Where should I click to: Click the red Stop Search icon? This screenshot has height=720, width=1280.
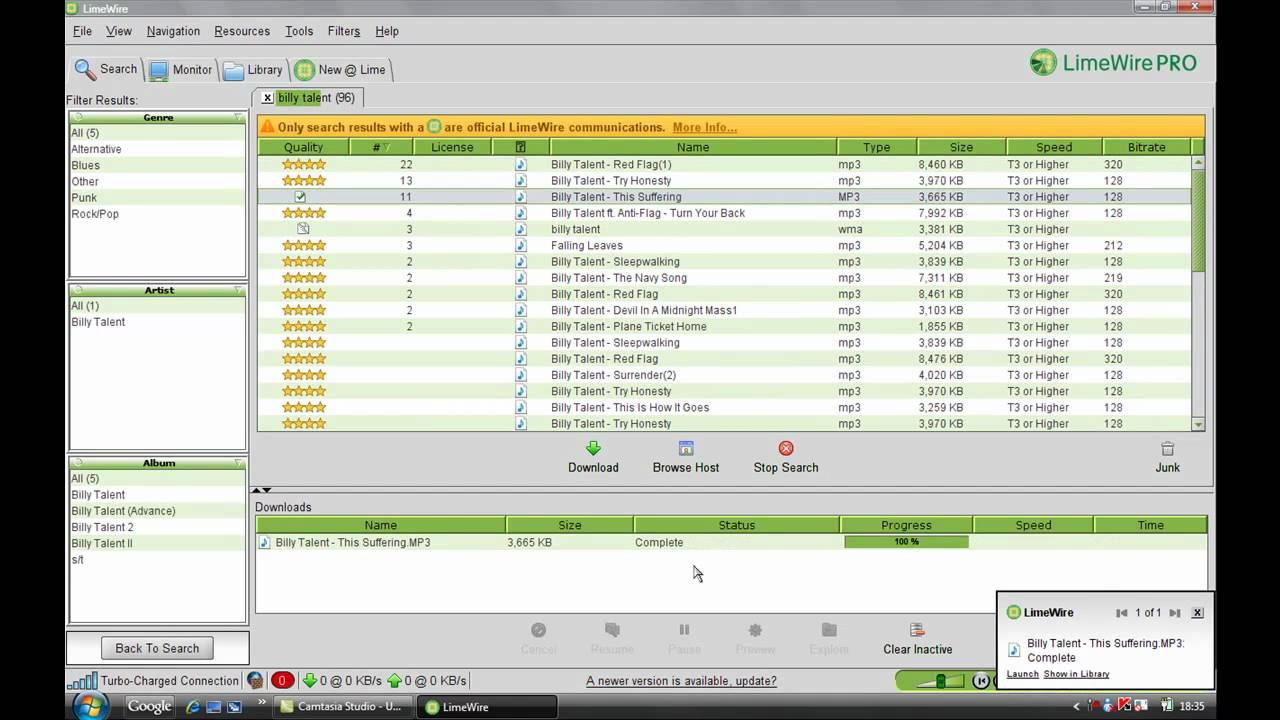(x=786, y=448)
